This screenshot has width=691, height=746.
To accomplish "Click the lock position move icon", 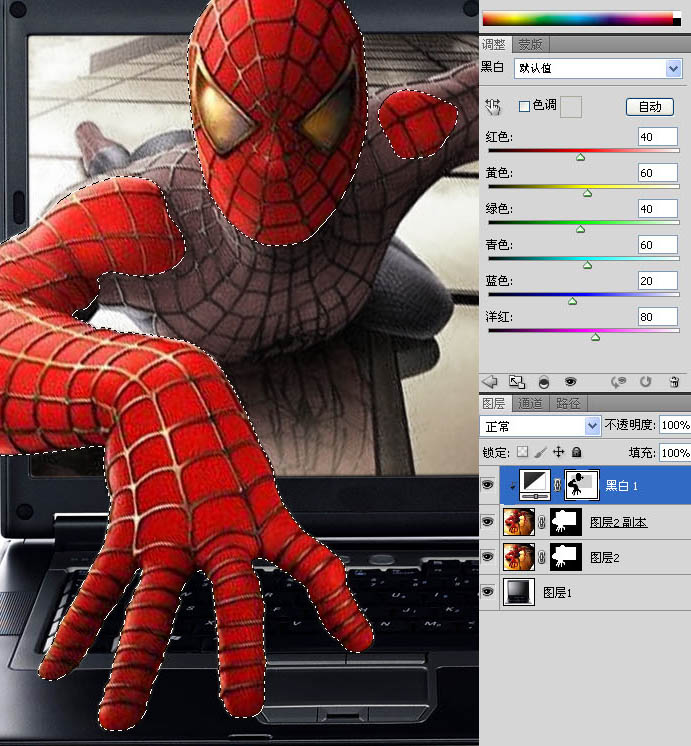I will [558, 453].
